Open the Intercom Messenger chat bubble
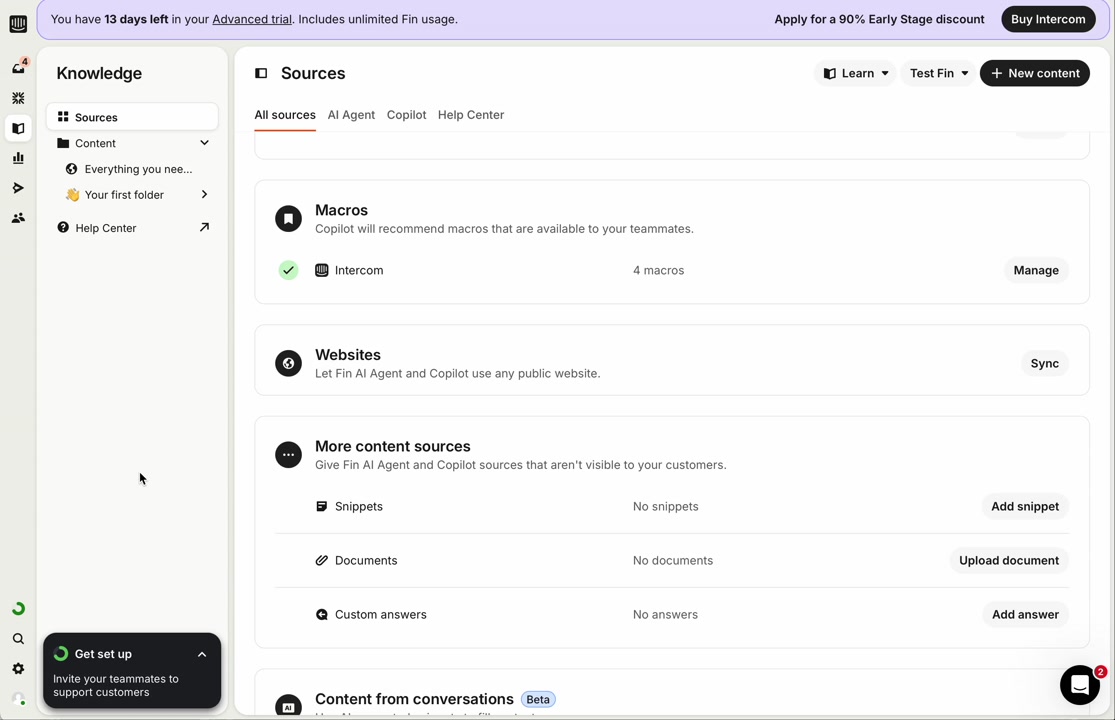Screen dimensions: 1115x720 [1079, 685]
